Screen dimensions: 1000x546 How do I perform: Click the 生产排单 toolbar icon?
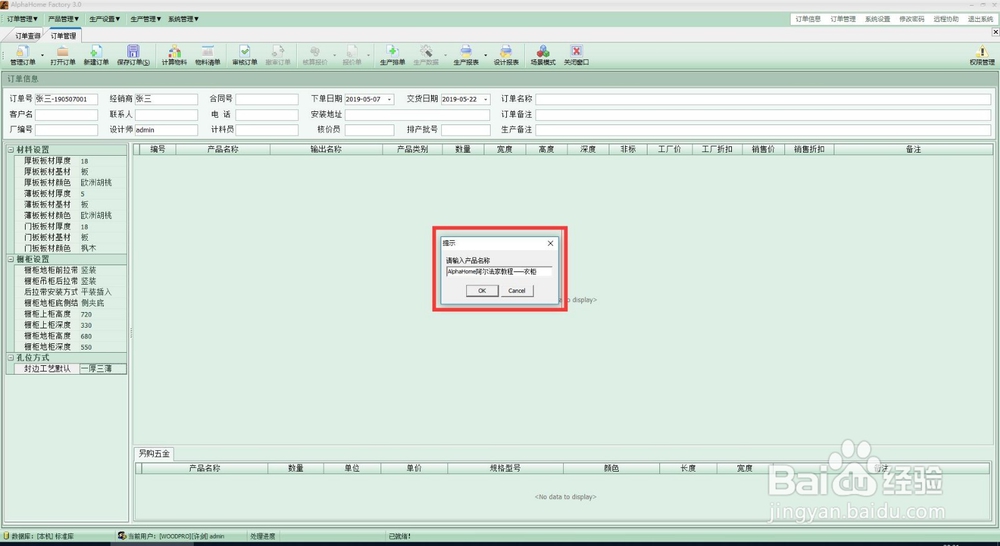tap(392, 55)
